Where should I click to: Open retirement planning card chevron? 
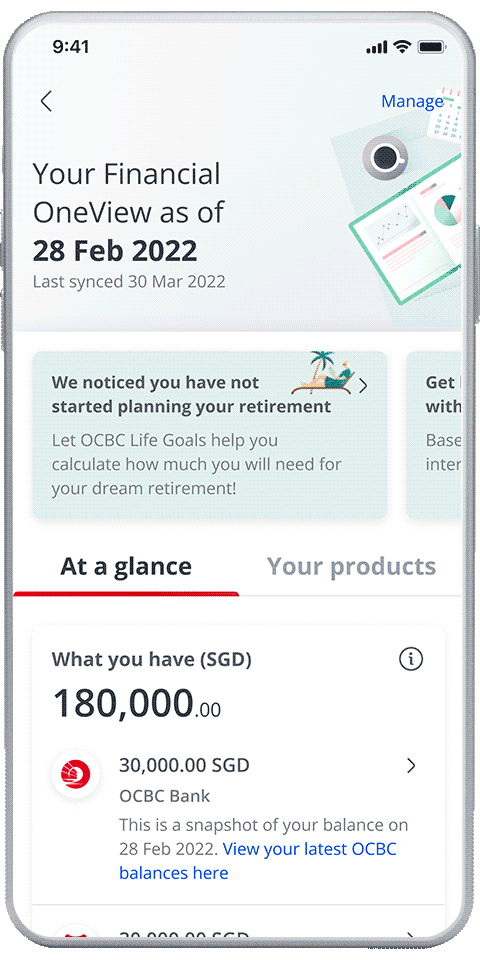click(x=363, y=385)
